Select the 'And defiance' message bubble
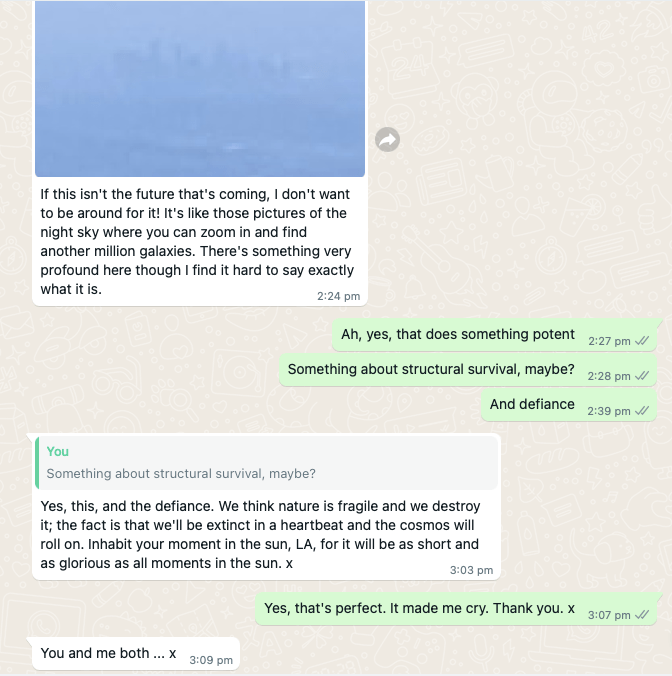 point(532,405)
